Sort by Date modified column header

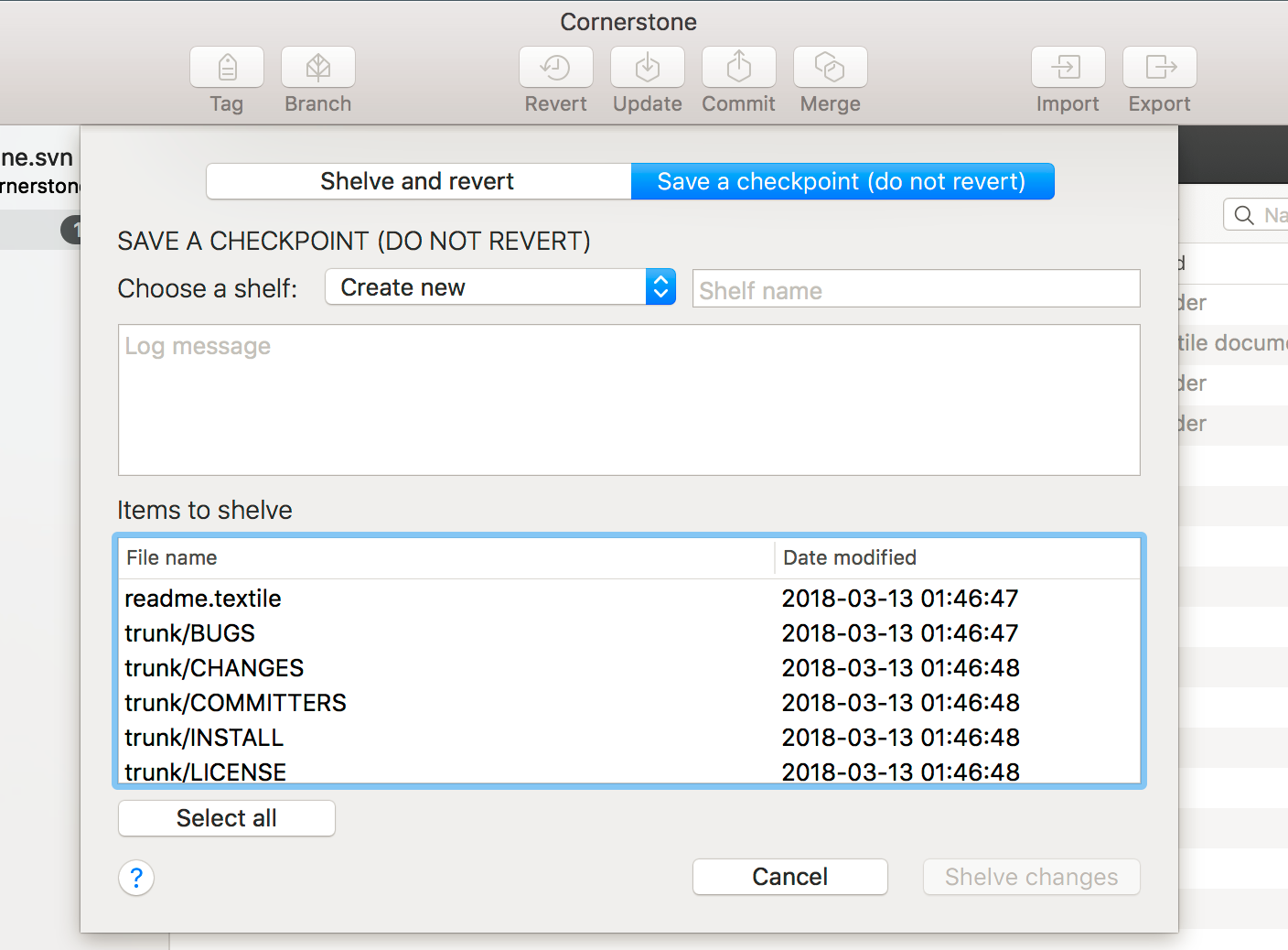click(958, 558)
